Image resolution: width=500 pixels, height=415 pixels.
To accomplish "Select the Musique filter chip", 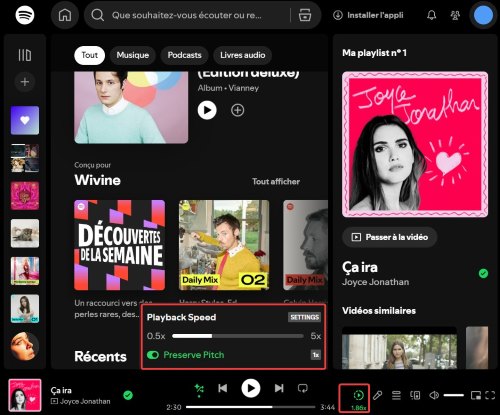I will point(133,55).
